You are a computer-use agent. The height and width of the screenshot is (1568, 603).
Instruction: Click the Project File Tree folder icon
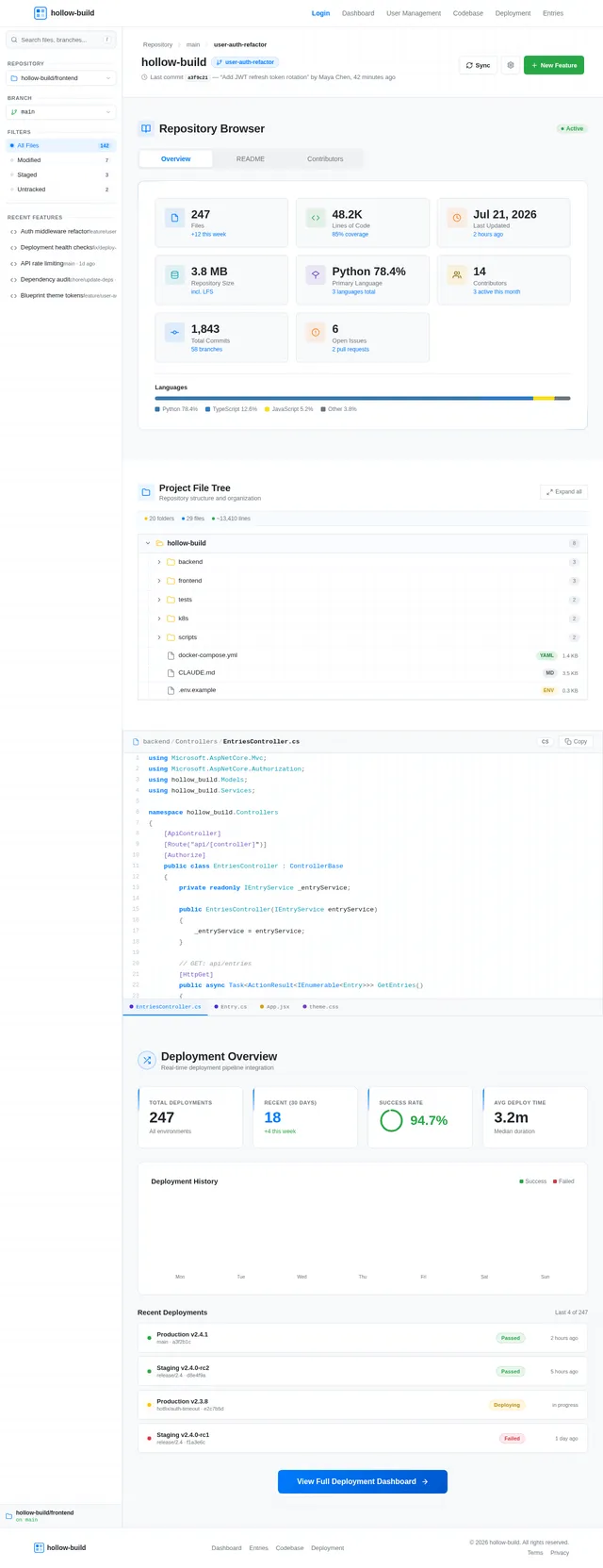click(x=146, y=491)
